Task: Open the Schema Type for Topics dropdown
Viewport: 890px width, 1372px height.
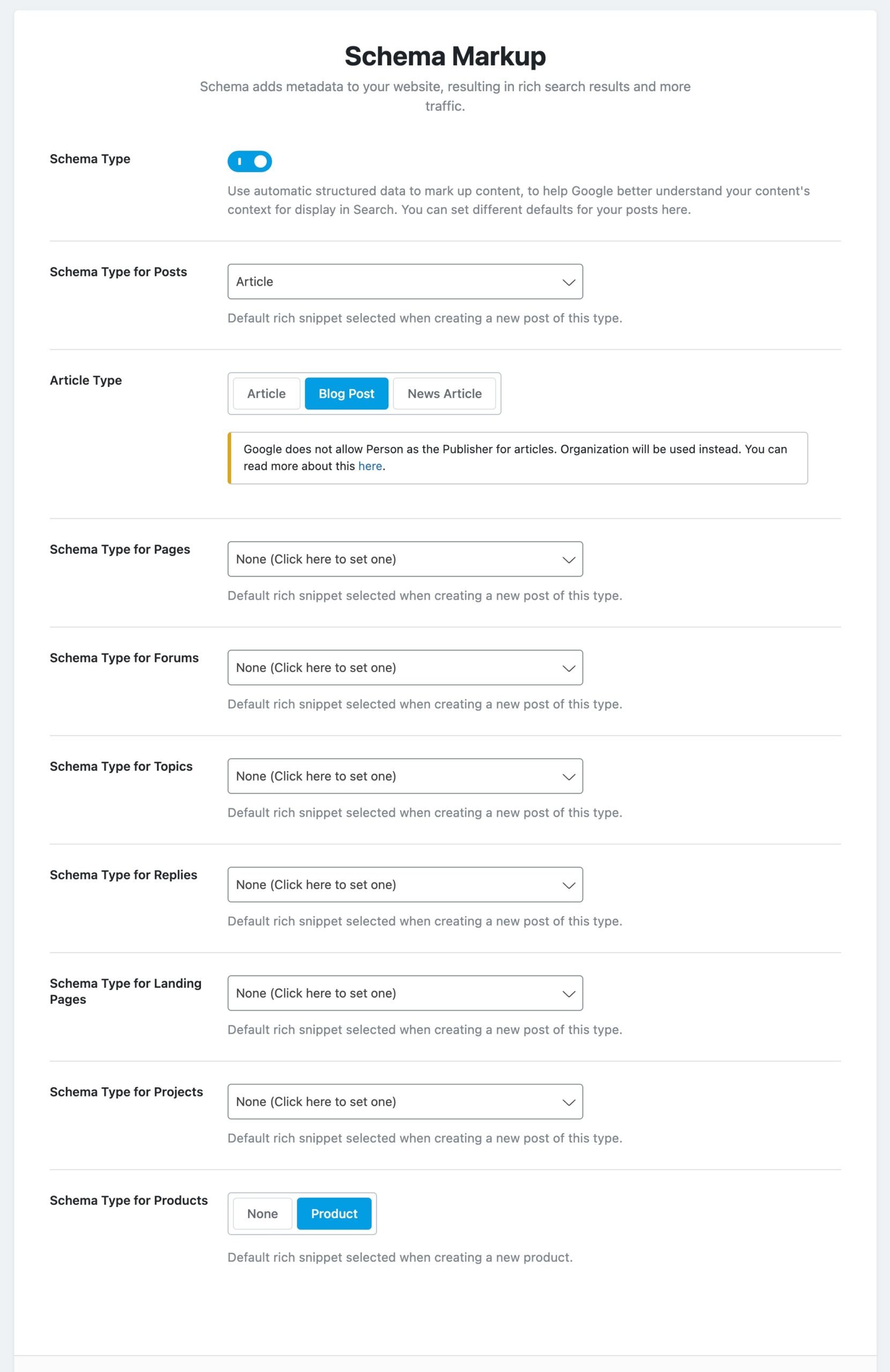Action: 392,776
